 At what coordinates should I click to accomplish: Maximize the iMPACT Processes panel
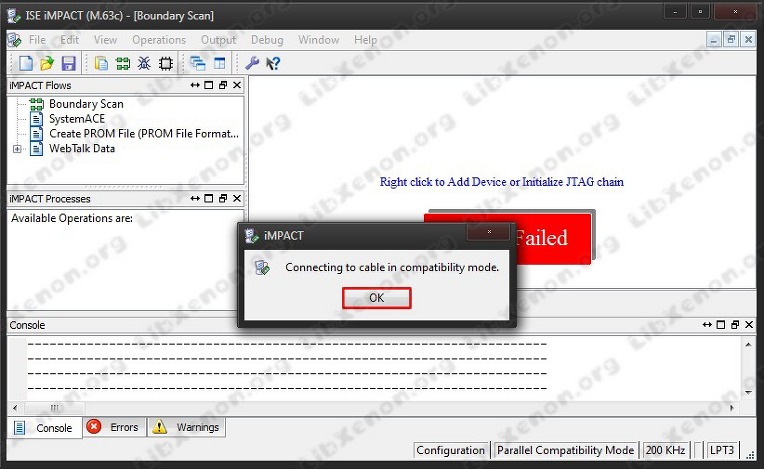[209, 199]
